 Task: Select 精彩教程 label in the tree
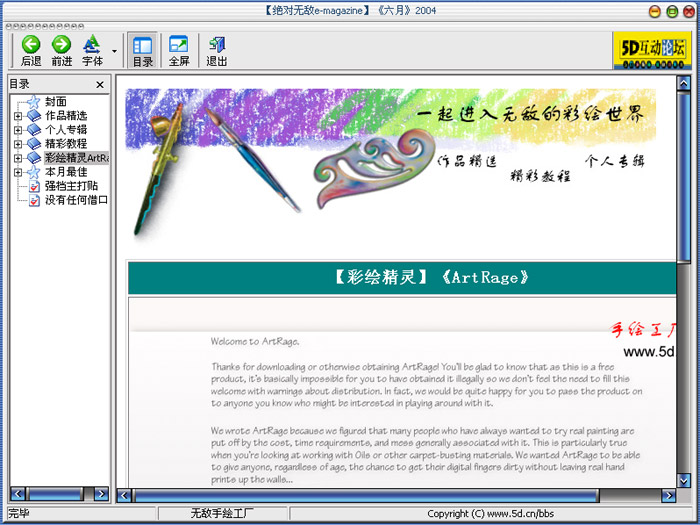(66, 144)
